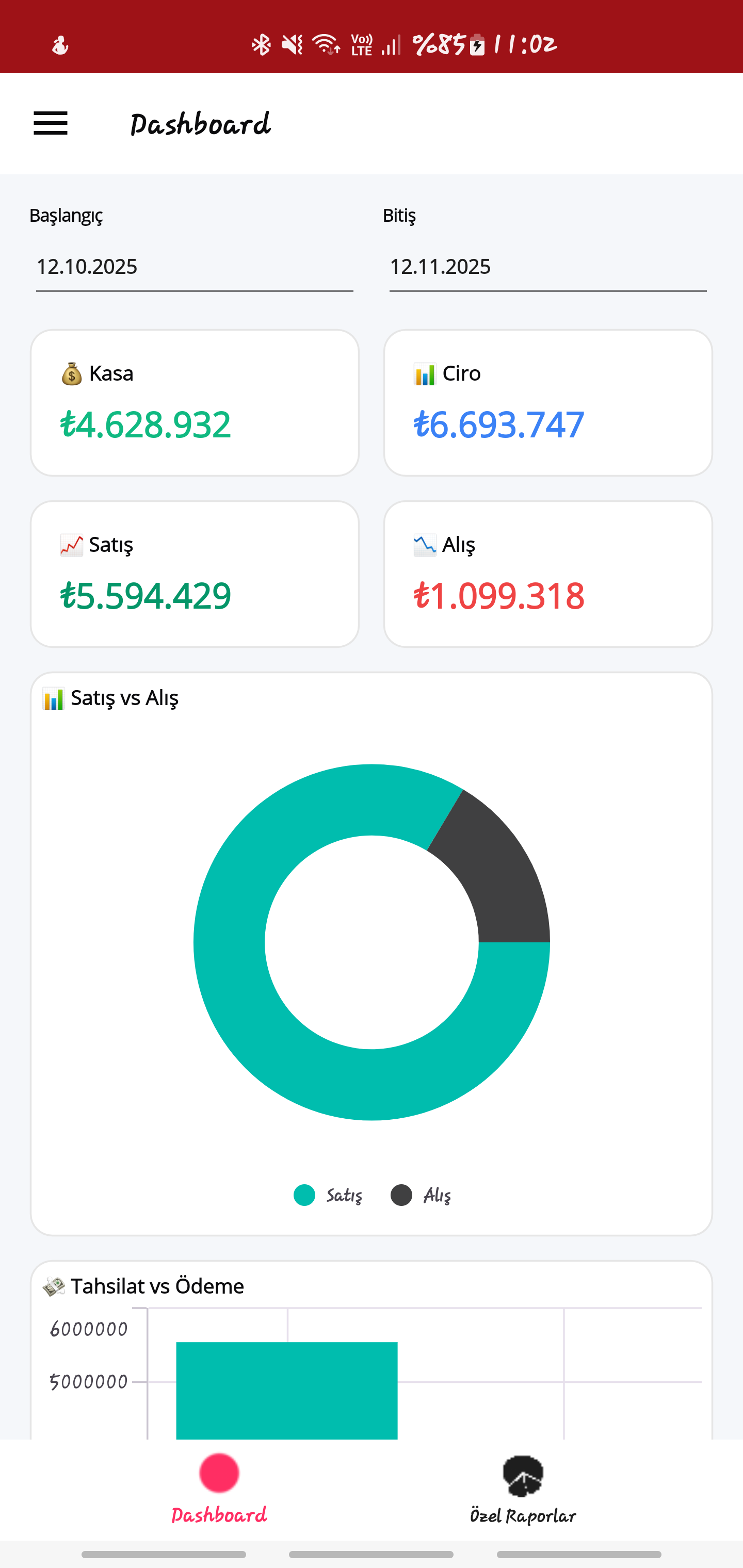Image resolution: width=743 pixels, height=1568 pixels.
Task: Tap the Tahsilat vs Ödeme cash icon
Action: (x=54, y=1286)
